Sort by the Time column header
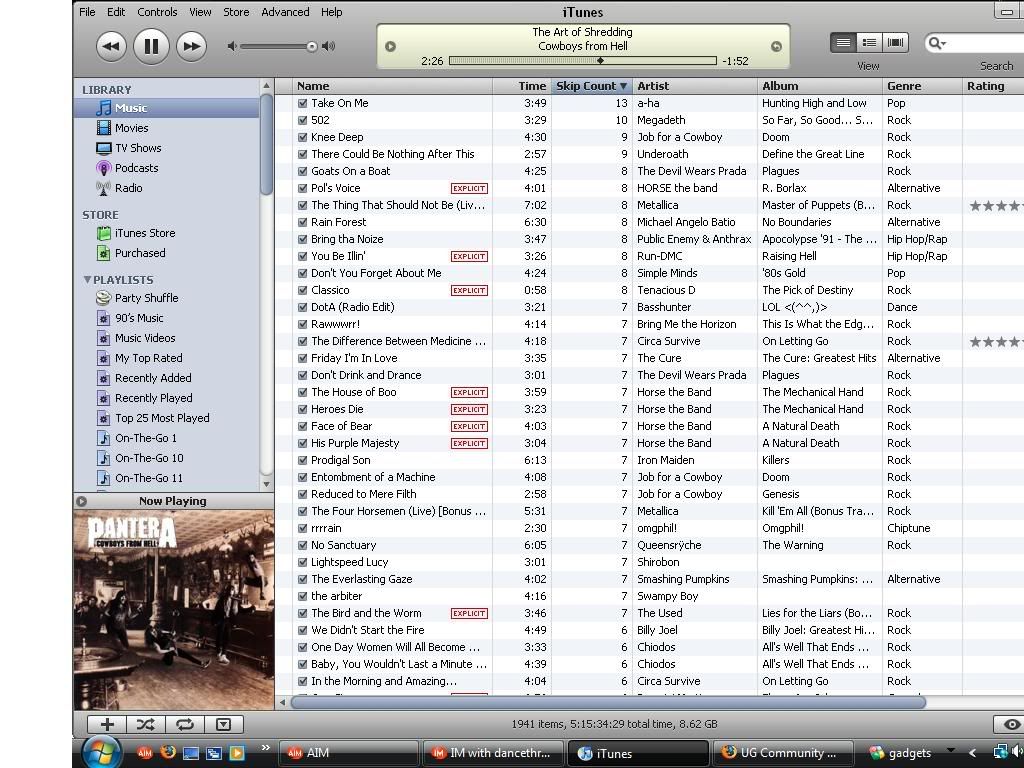Image resolution: width=1024 pixels, height=768 pixels. [x=522, y=86]
